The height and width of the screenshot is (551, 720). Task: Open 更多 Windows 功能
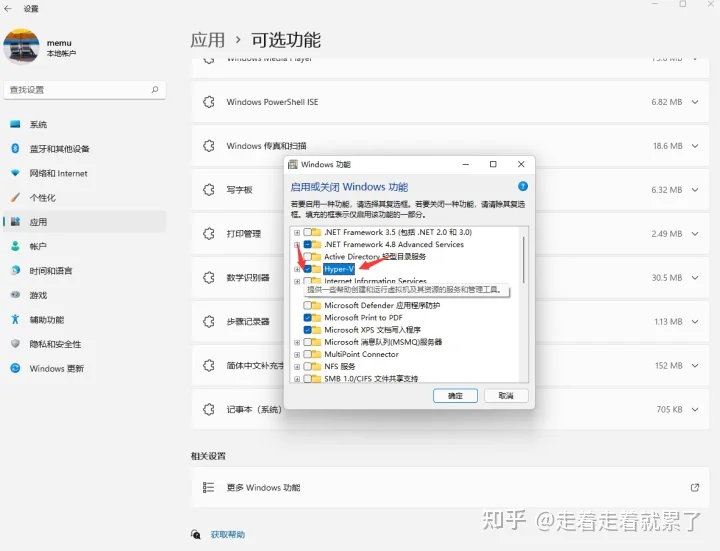(450, 488)
